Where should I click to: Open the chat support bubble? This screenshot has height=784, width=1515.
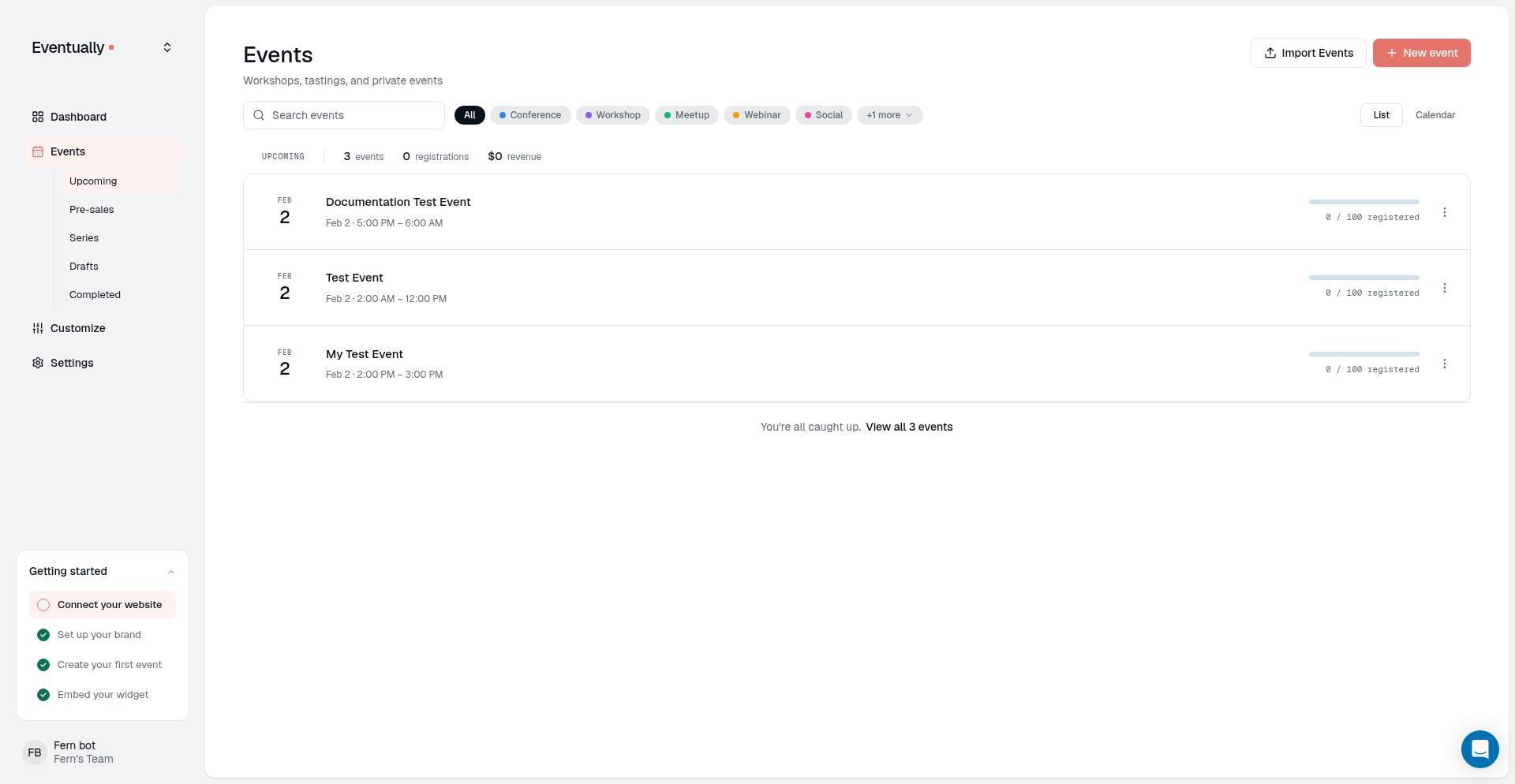tap(1480, 749)
